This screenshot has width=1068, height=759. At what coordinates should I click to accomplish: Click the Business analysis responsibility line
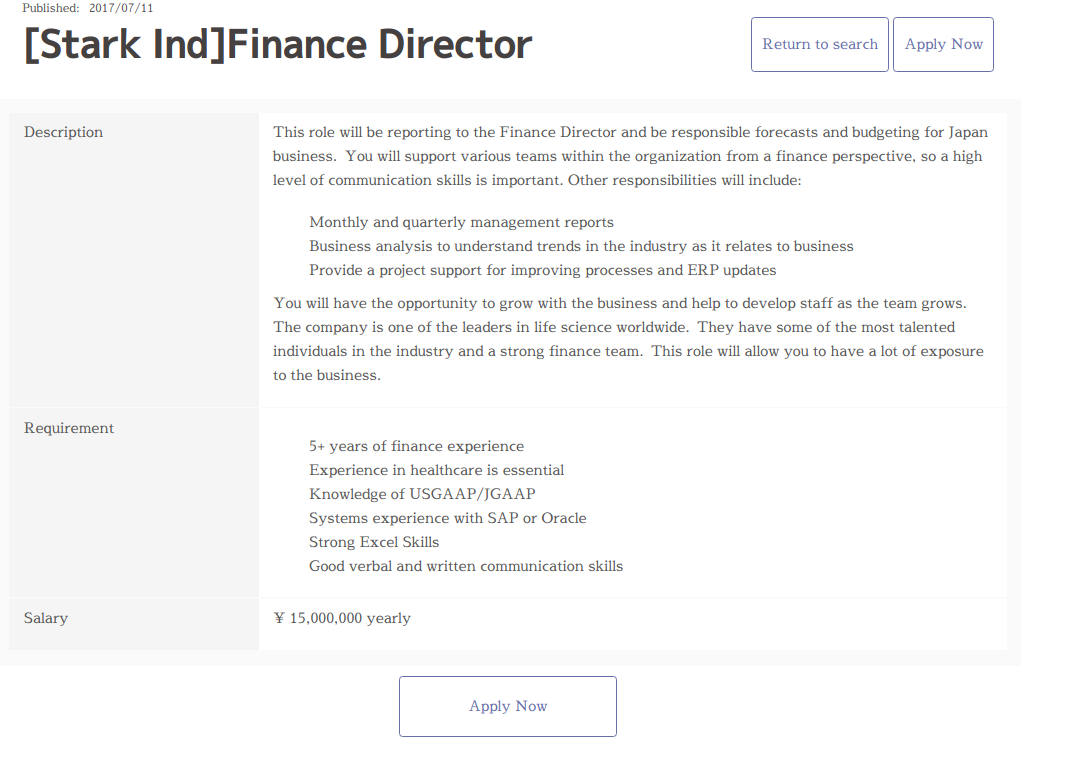coord(581,246)
